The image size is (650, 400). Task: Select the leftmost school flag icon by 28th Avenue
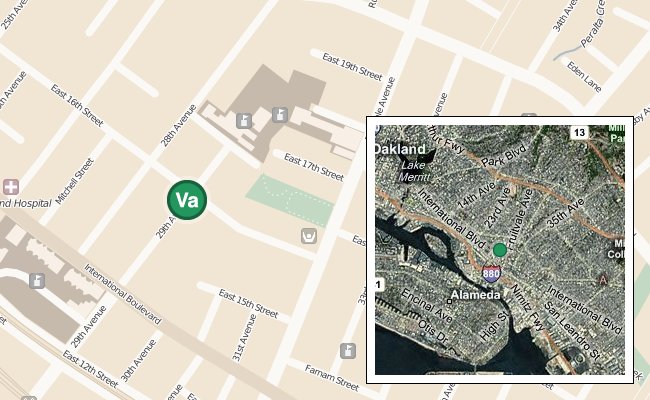pyautogui.click(x=244, y=121)
